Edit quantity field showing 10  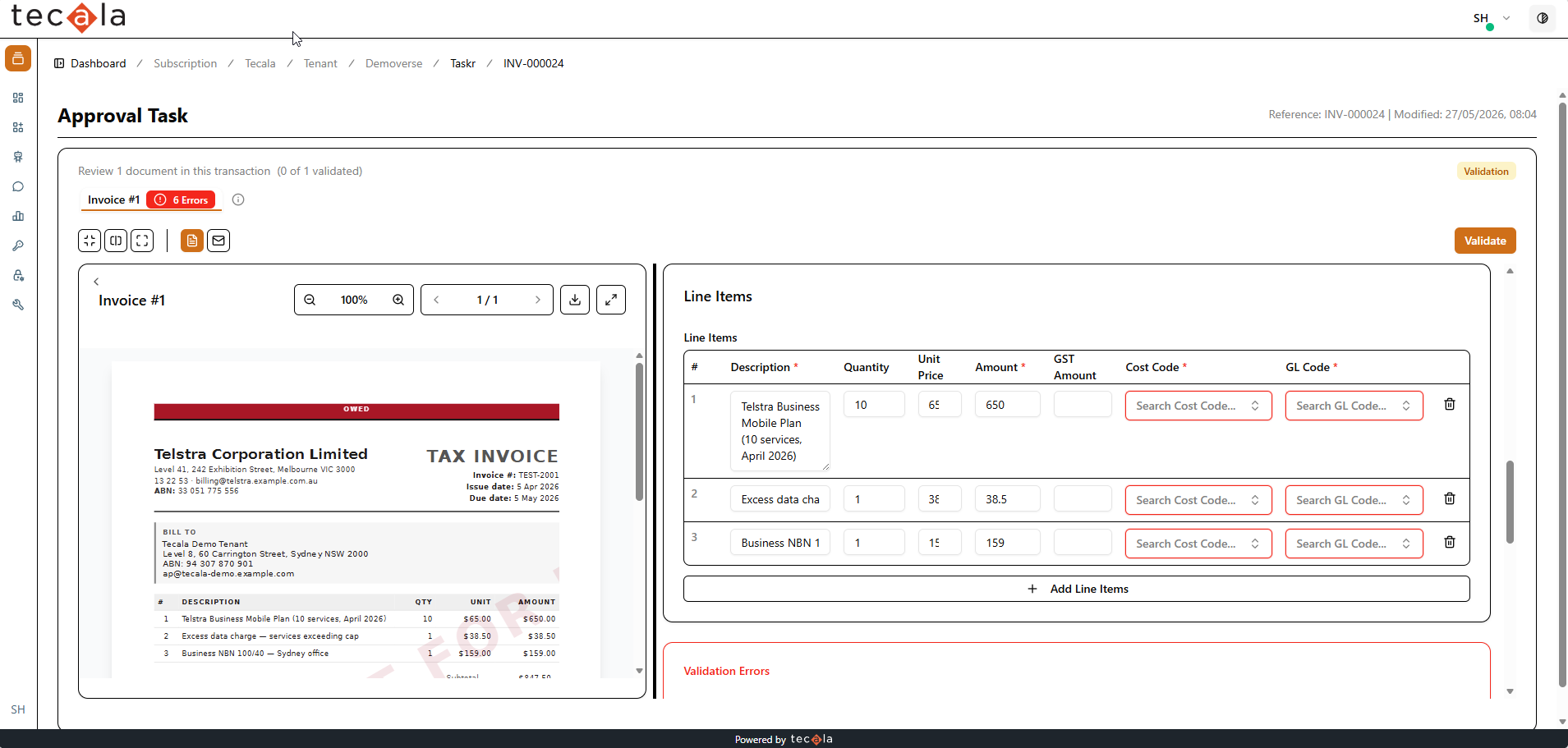pyautogui.click(x=874, y=405)
